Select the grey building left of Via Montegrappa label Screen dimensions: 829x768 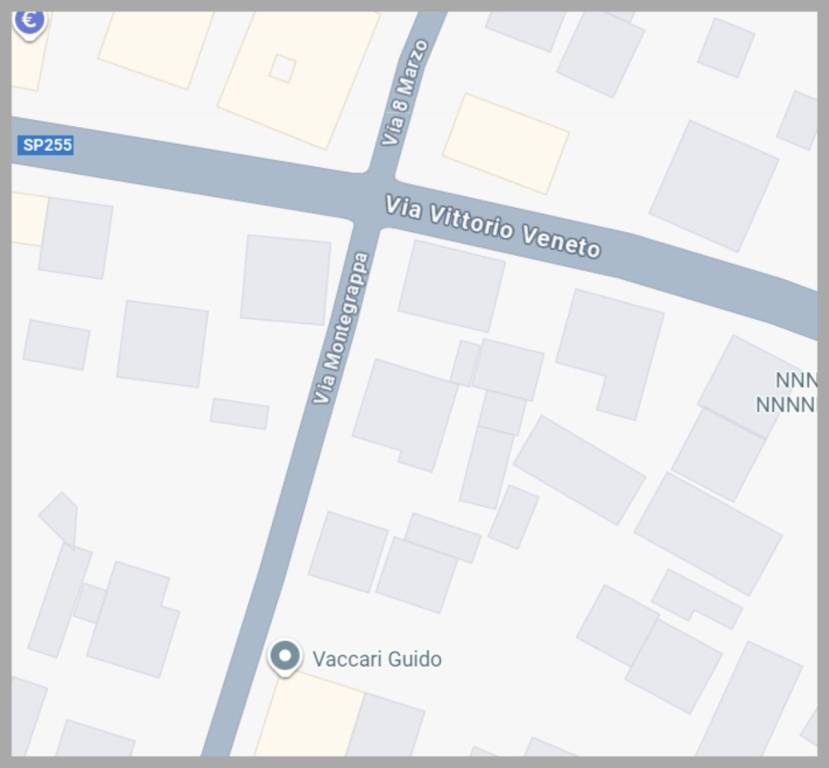click(x=286, y=280)
